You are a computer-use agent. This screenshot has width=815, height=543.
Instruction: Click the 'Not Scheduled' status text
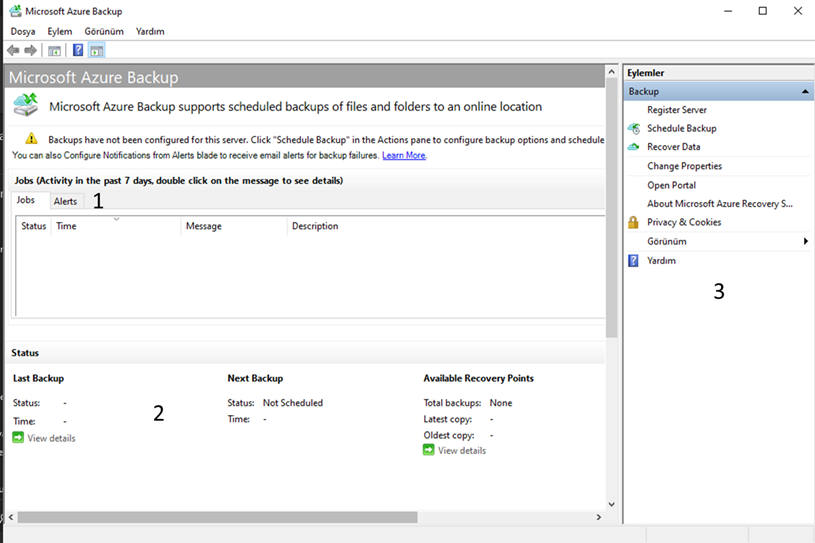click(293, 403)
